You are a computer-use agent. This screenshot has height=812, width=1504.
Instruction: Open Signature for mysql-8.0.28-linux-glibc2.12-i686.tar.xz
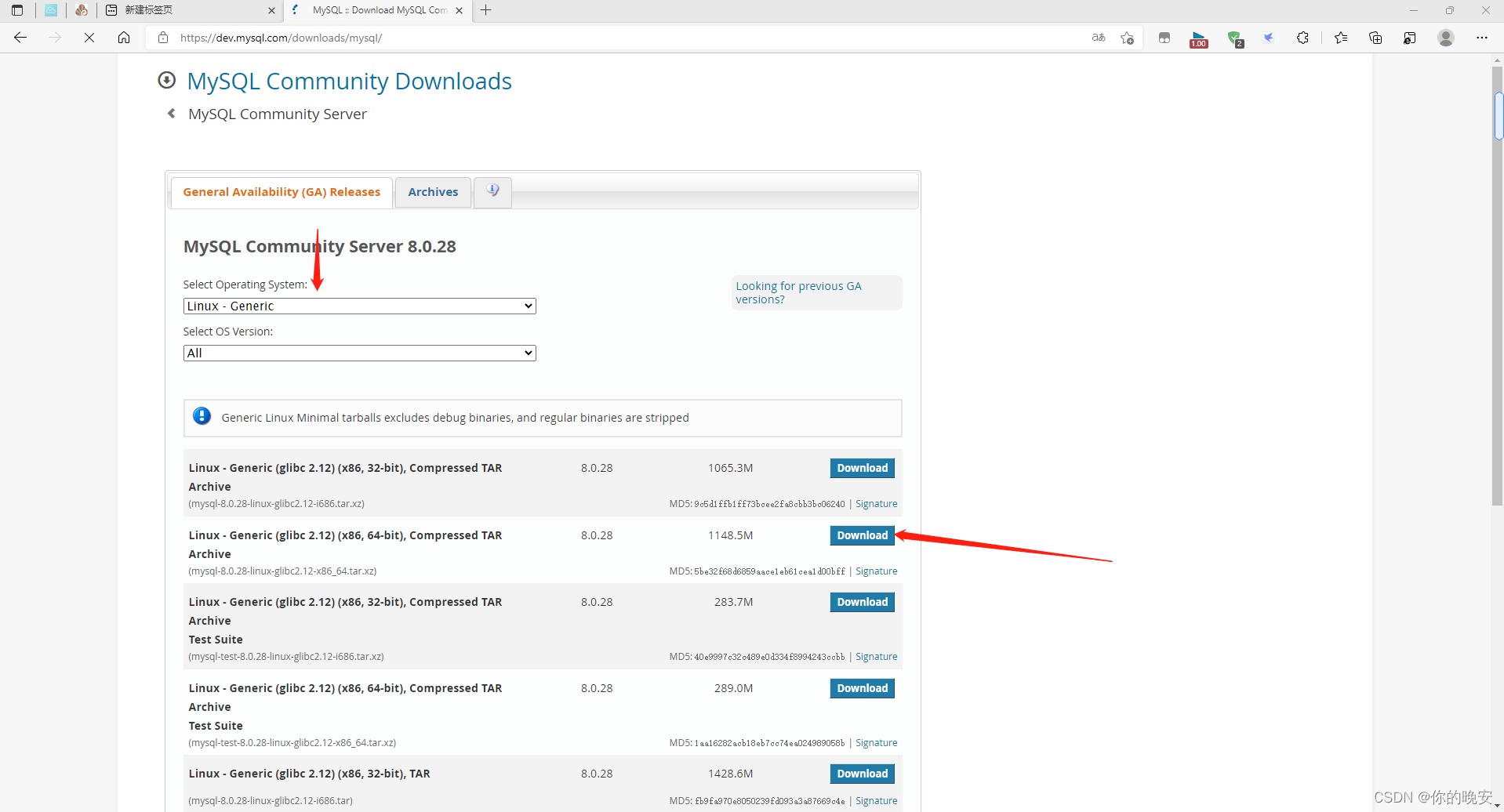click(x=876, y=504)
